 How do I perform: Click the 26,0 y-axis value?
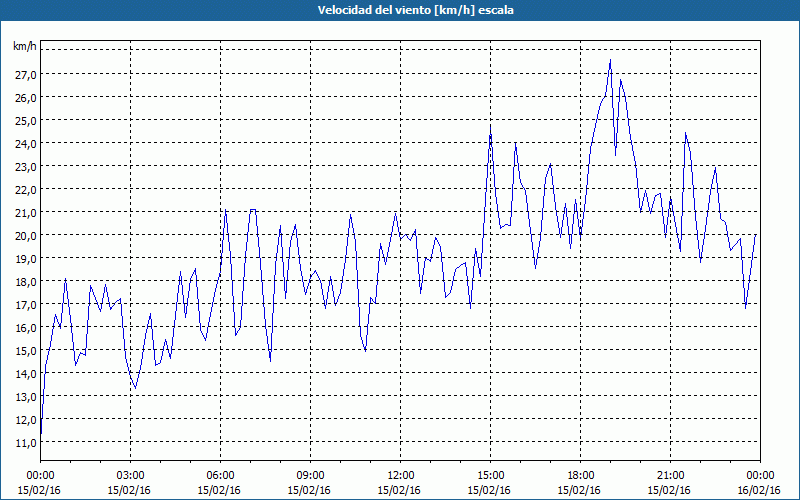click(x=25, y=97)
